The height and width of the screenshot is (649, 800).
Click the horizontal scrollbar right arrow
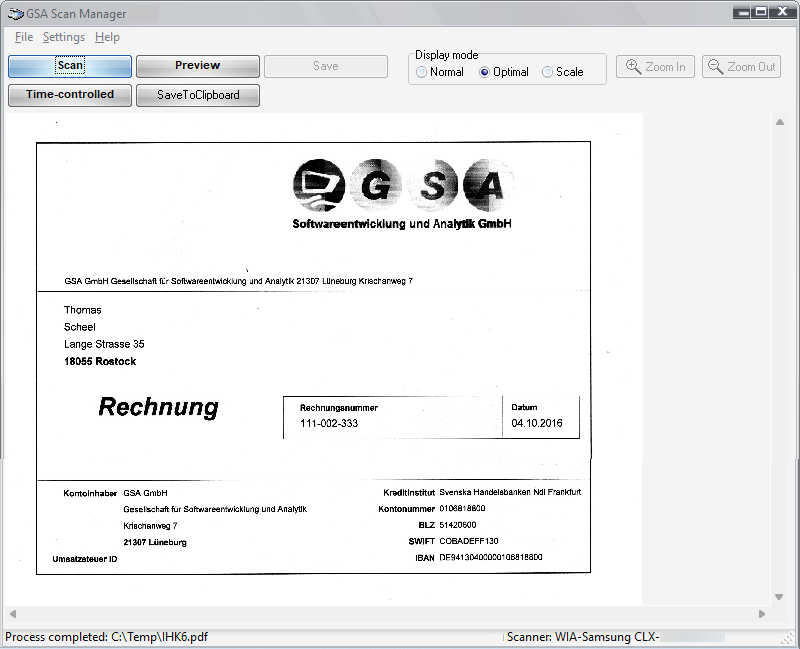tap(762, 614)
